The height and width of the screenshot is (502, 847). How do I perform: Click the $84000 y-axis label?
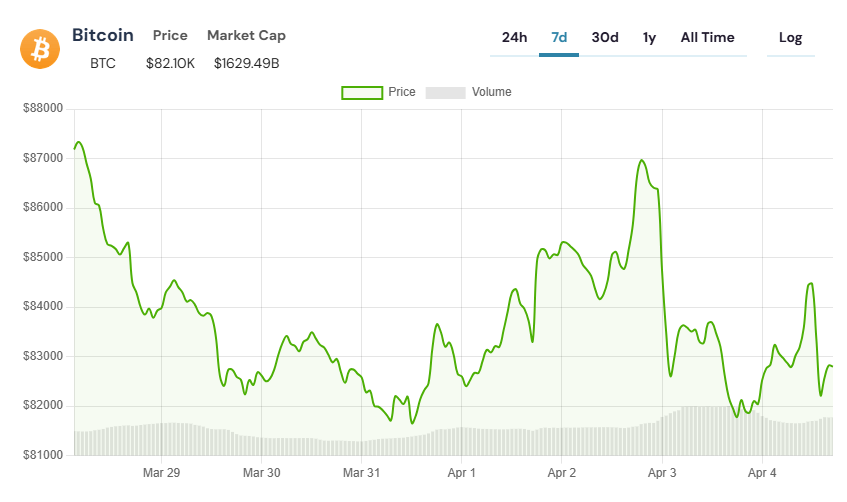tap(43, 306)
